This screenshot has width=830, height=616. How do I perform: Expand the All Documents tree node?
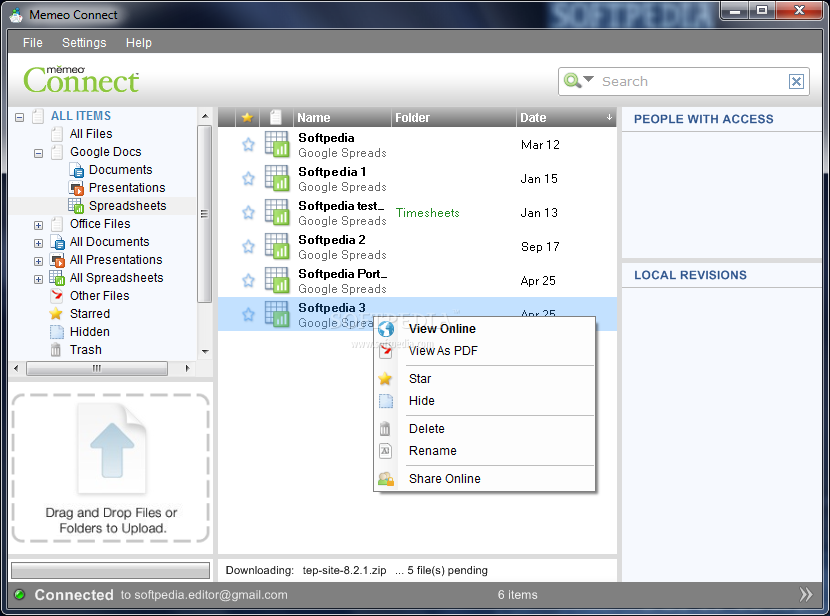(38, 243)
